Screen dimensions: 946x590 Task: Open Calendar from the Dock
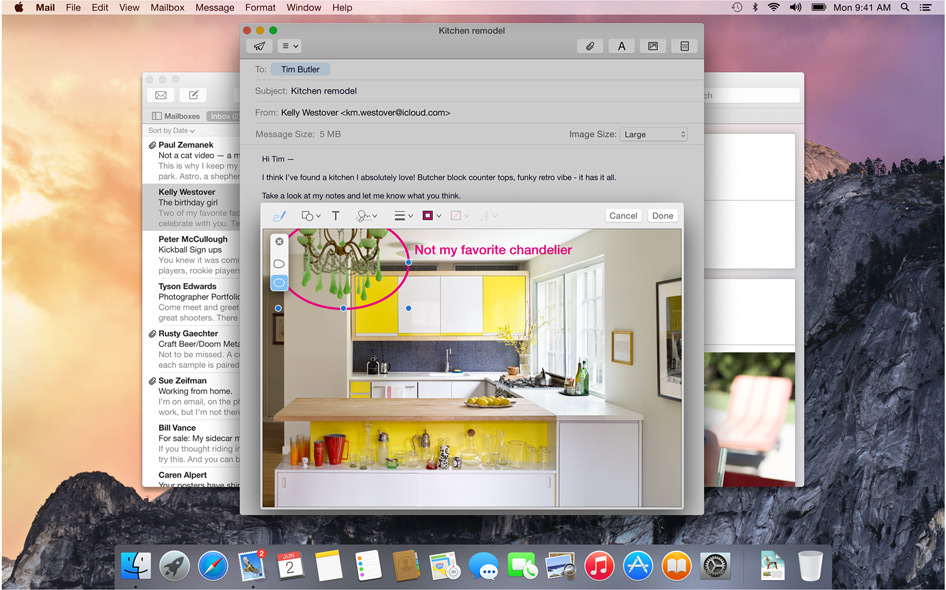pos(290,566)
